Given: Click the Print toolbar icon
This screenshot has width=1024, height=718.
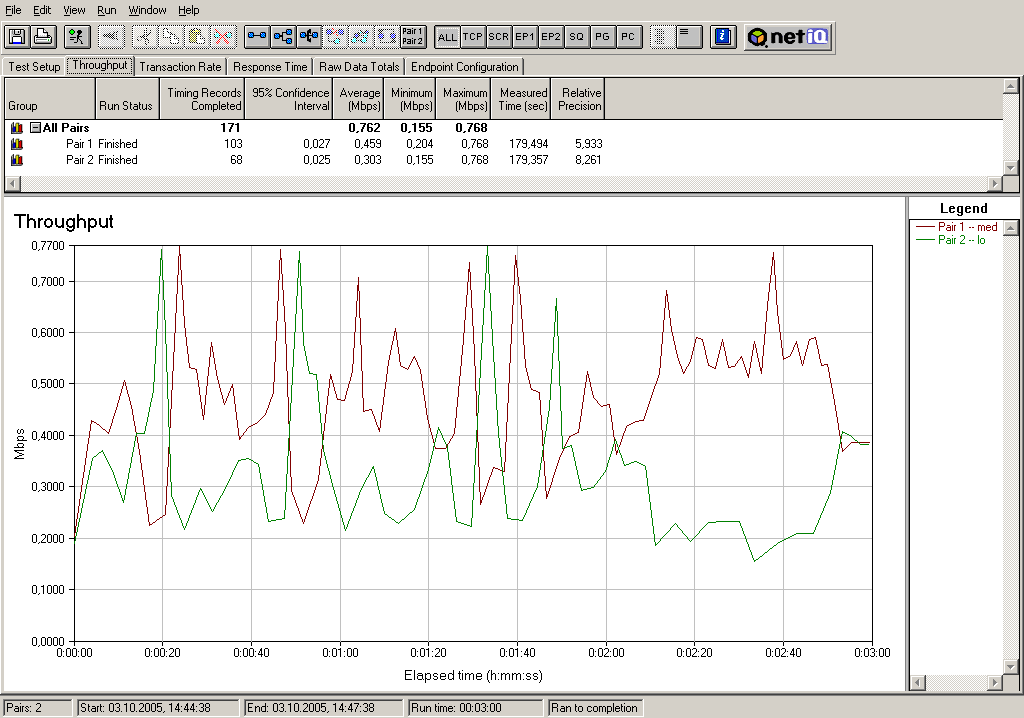Looking at the screenshot, I should (x=42, y=37).
